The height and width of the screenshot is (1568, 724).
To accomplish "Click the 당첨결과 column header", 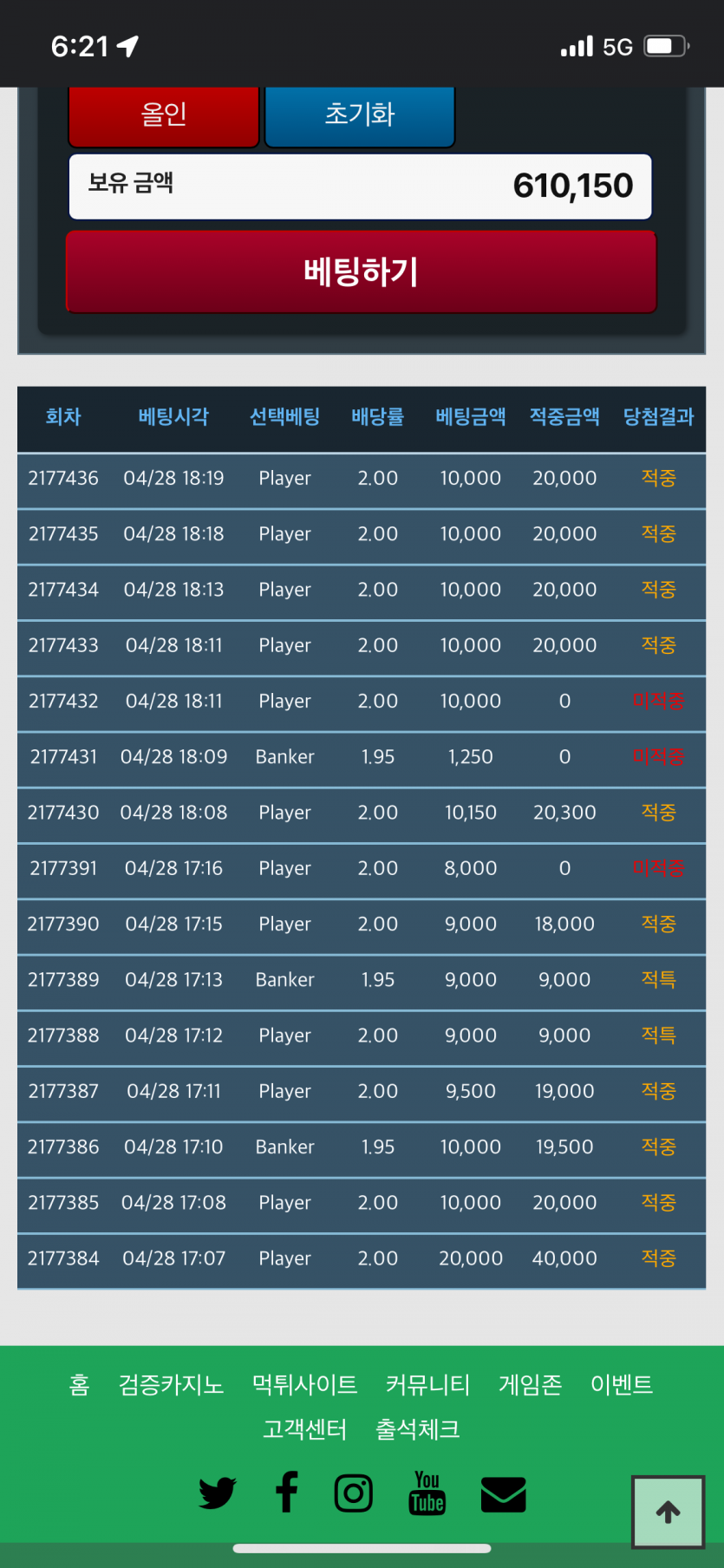I will (658, 417).
